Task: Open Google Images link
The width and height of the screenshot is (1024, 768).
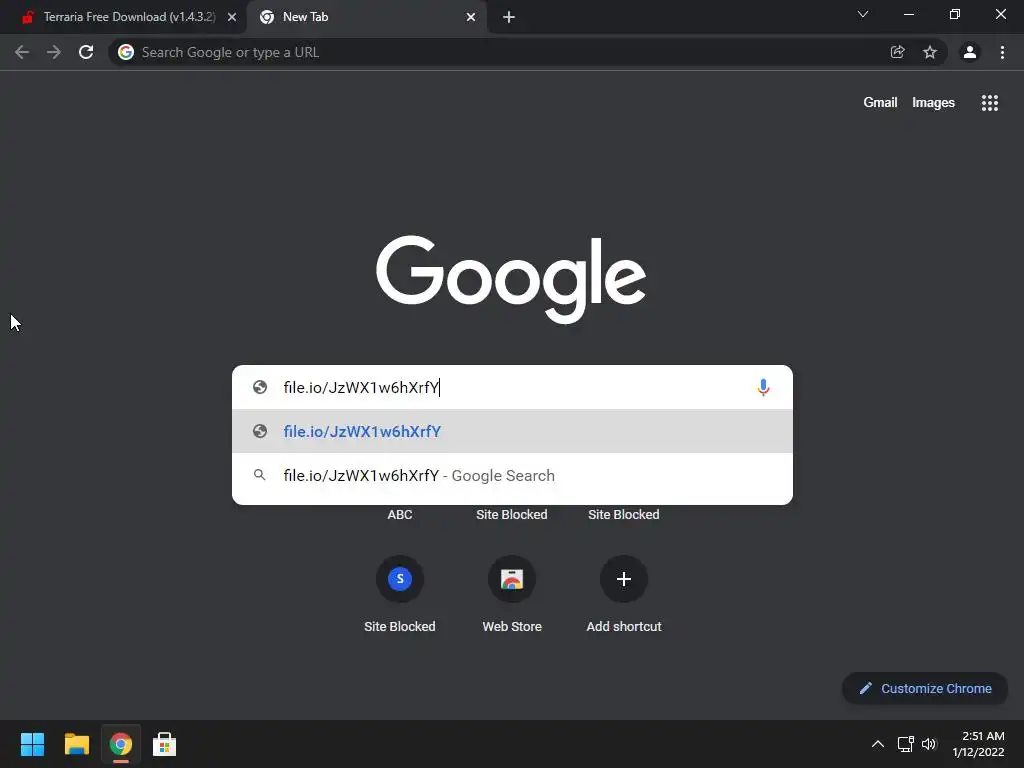Action: coord(933,103)
